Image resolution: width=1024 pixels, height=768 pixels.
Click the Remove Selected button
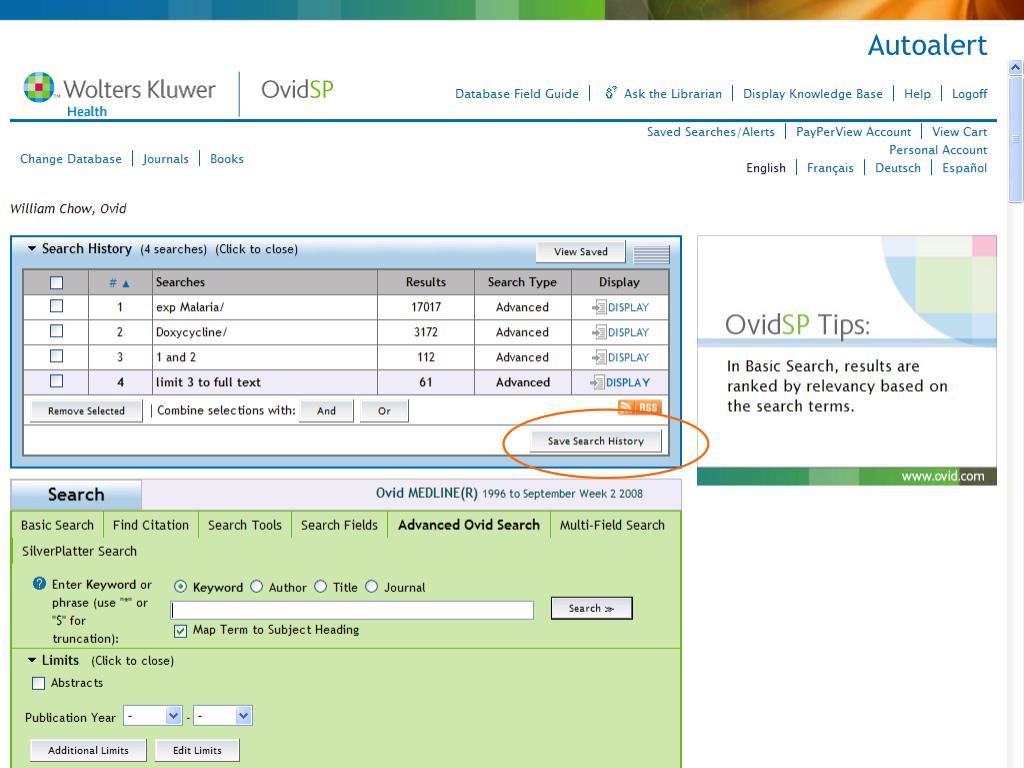click(x=86, y=411)
